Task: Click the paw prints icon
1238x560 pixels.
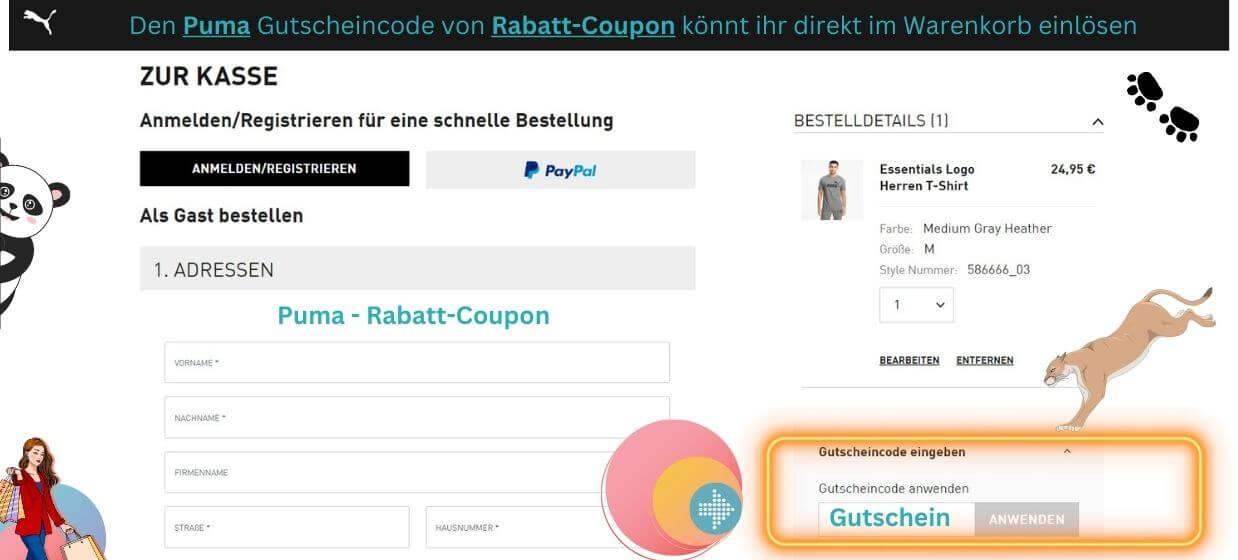Action: click(1163, 106)
